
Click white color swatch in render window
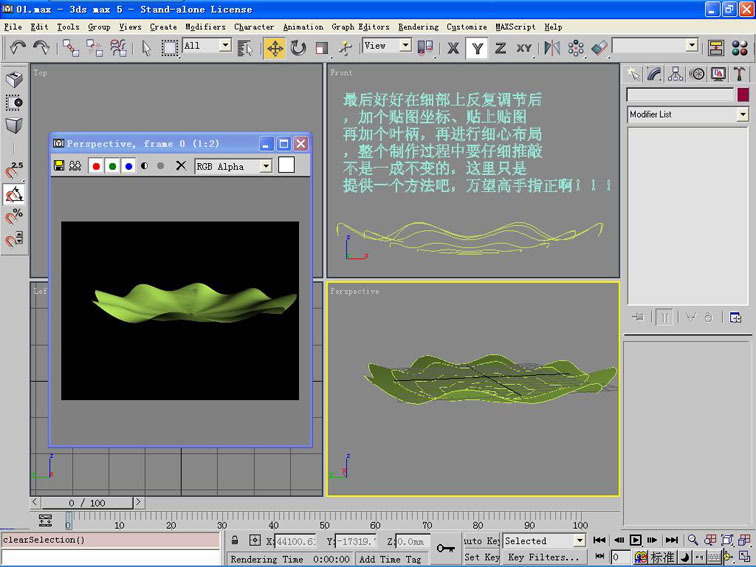tap(286, 165)
